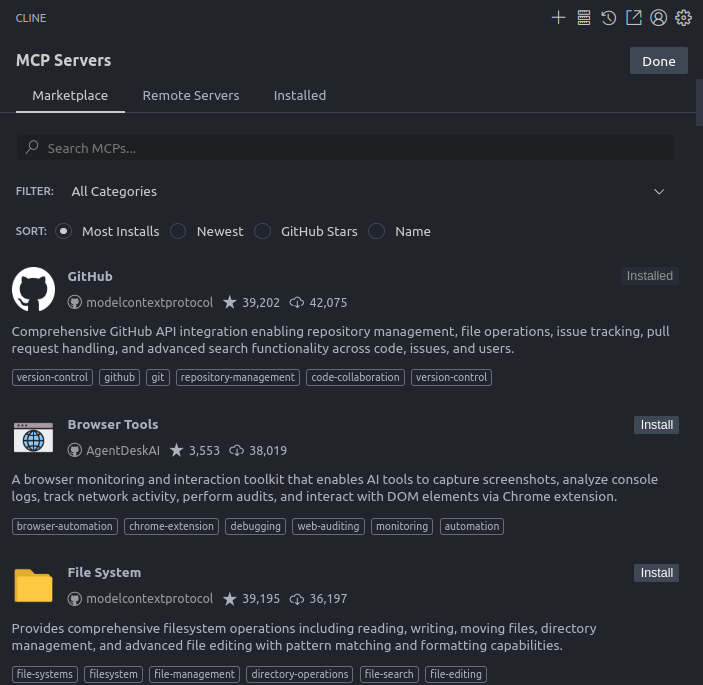
Task: Start a new Cline task with plus icon
Action: coord(558,18)
